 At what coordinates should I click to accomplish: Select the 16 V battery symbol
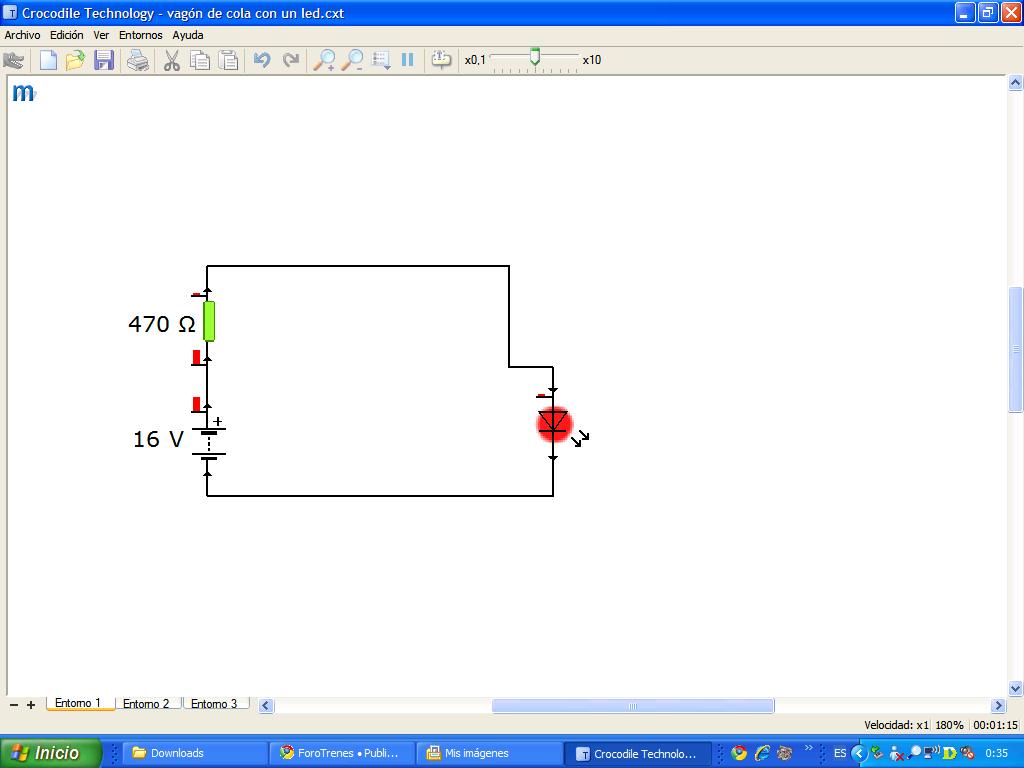(x=208, y=443)
